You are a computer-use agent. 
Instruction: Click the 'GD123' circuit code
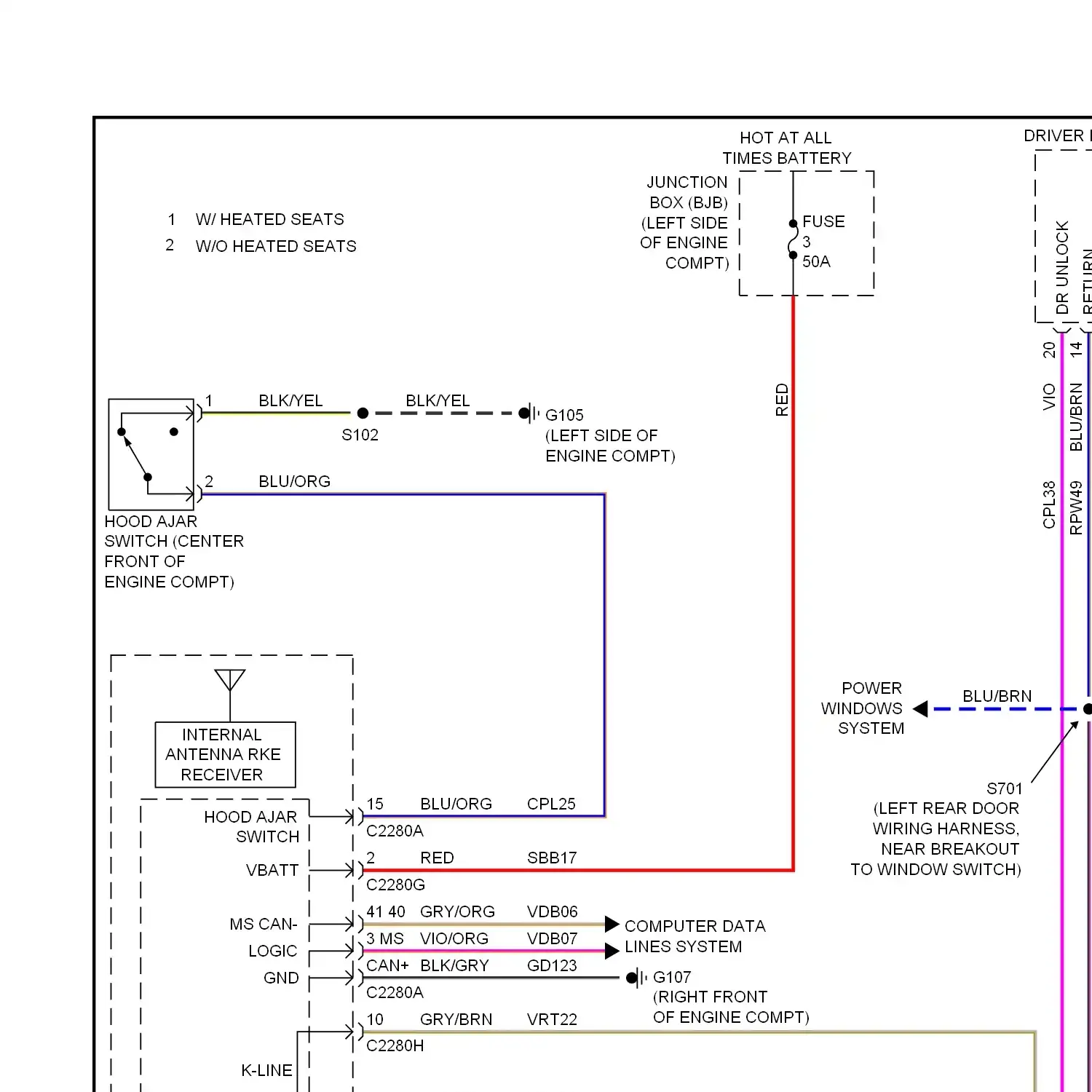(x=552, y=965)
